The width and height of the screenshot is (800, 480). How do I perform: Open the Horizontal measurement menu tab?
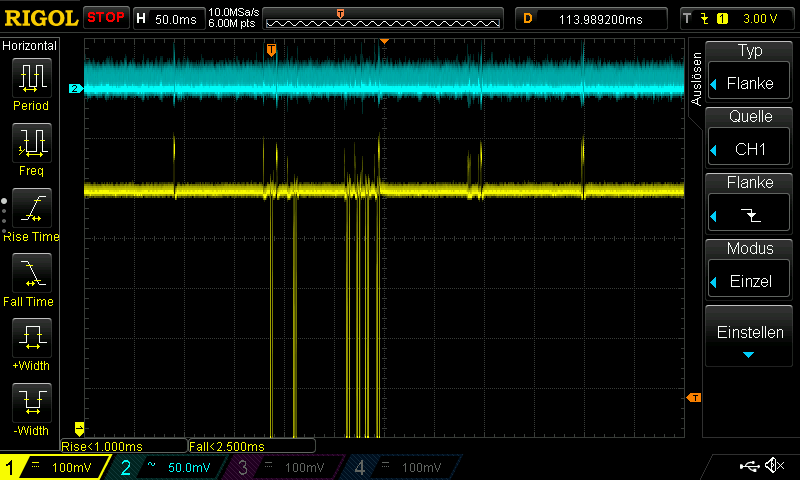click(31, 46)
